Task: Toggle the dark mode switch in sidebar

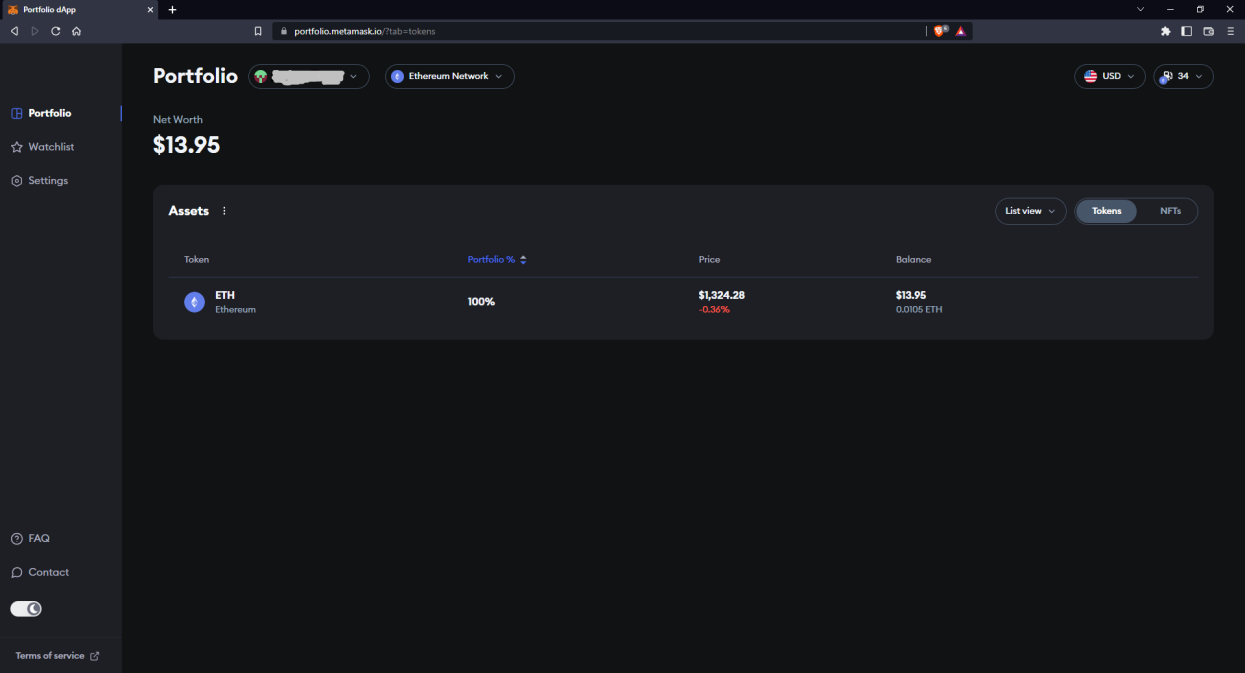Action: 25,608
